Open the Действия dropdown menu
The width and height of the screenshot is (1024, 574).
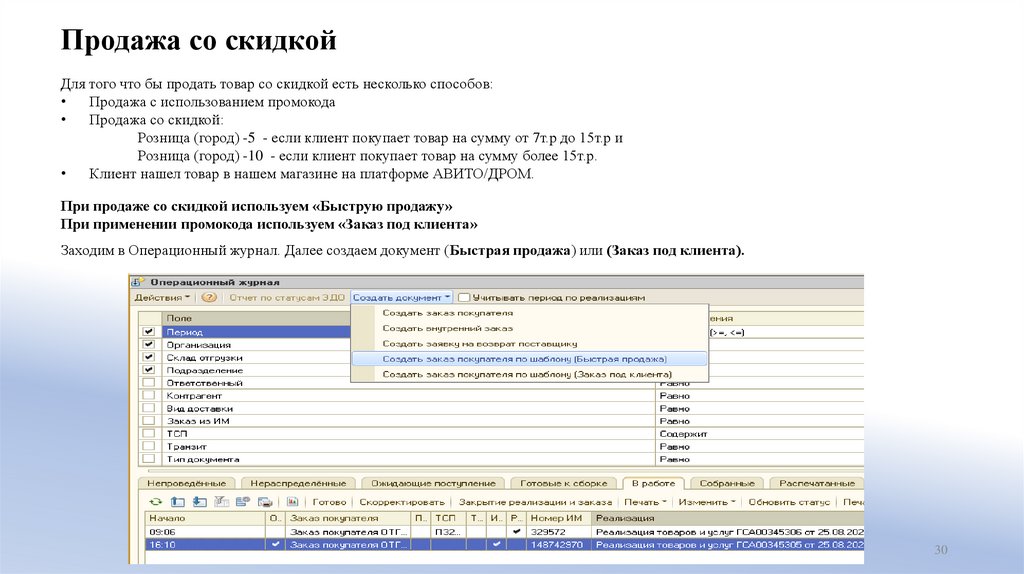162,298
